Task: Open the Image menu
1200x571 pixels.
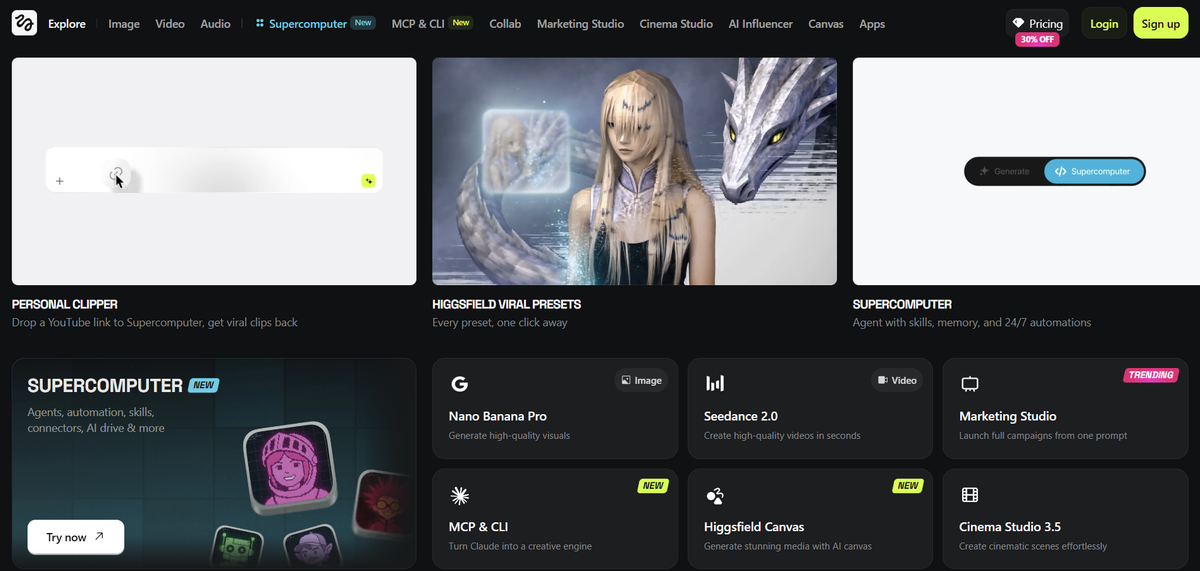Action: click(x=124, y=23)
